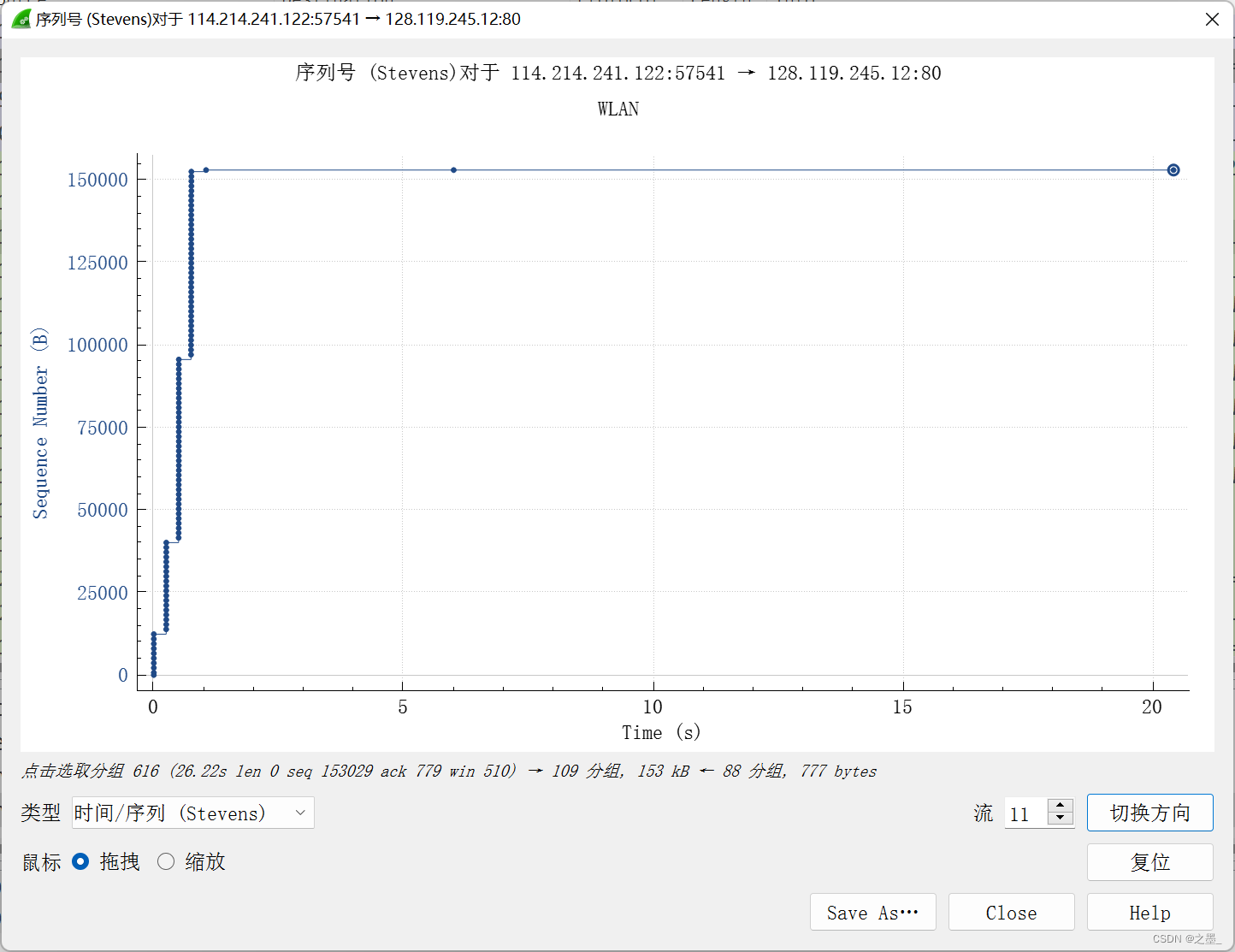
Task: Click the 75000 y-axis tick label
Action: tap(103, 428)
